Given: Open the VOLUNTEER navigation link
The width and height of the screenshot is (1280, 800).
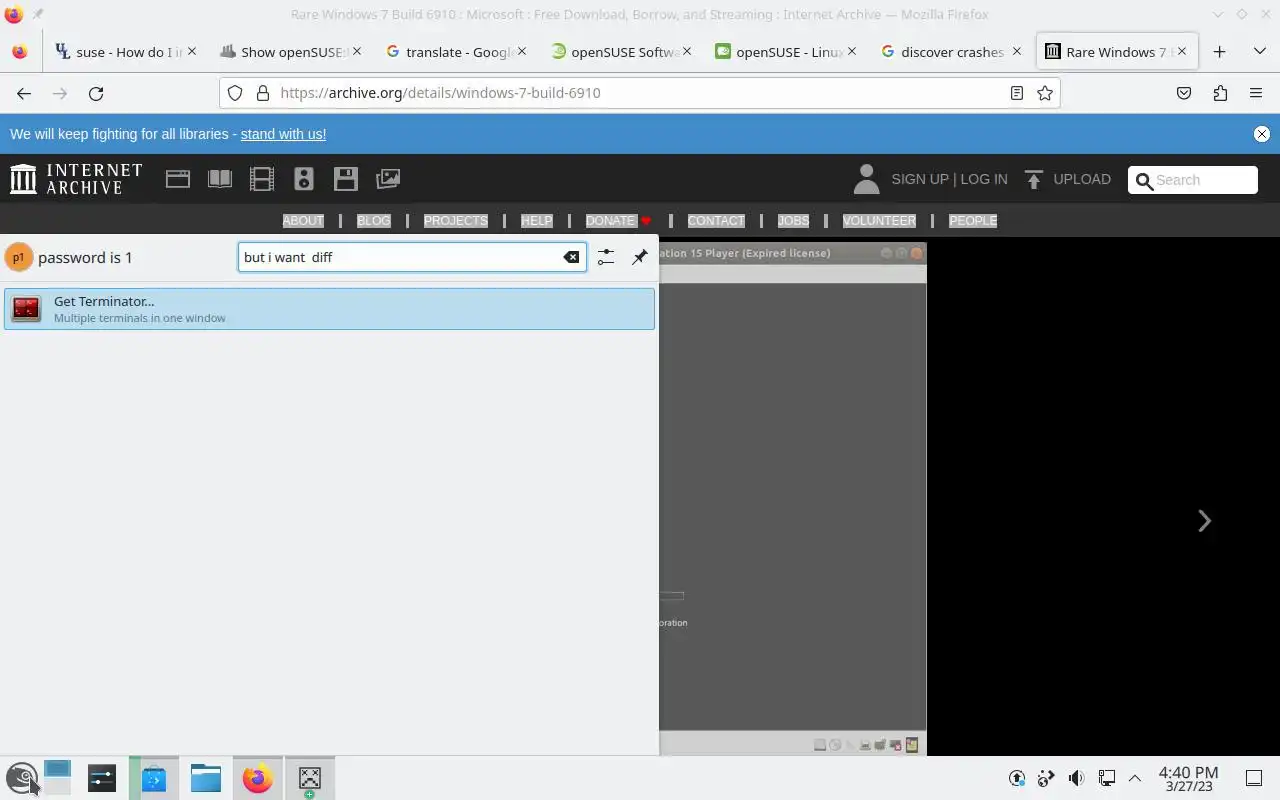Looking at the screenshot, I should click(x=879, y=221).
